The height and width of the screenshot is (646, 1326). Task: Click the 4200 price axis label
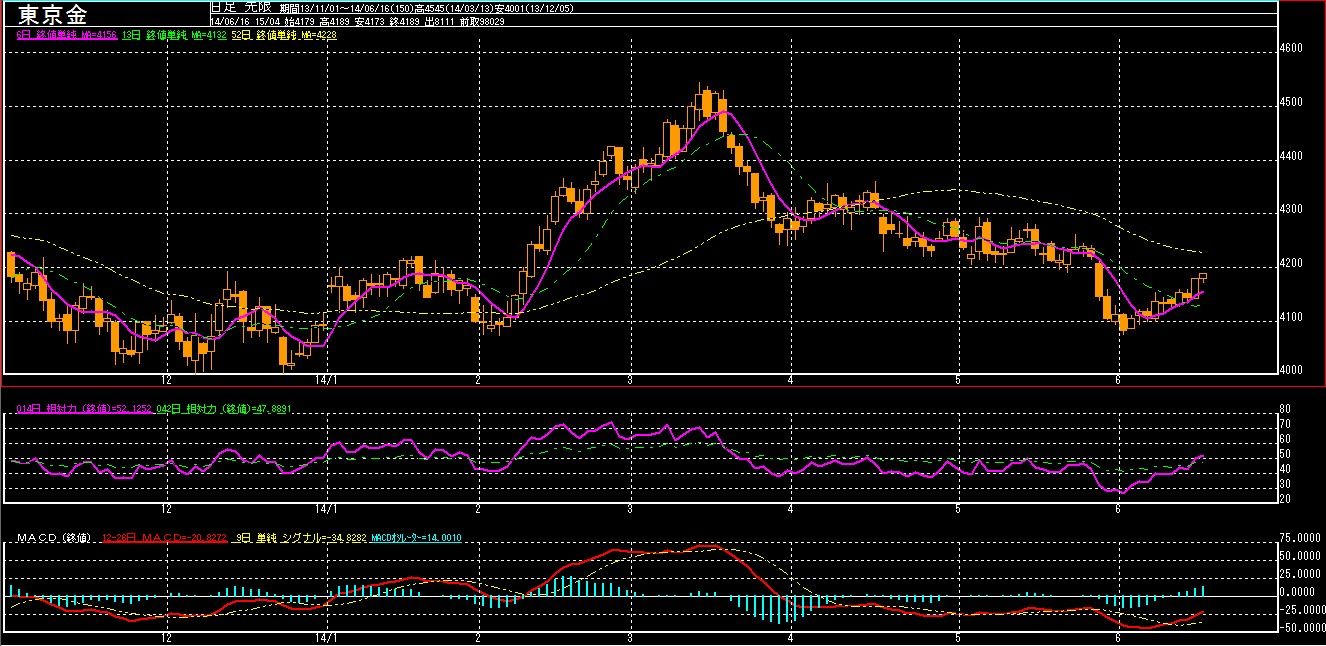pyautogui.click(x=1293, y=263)
